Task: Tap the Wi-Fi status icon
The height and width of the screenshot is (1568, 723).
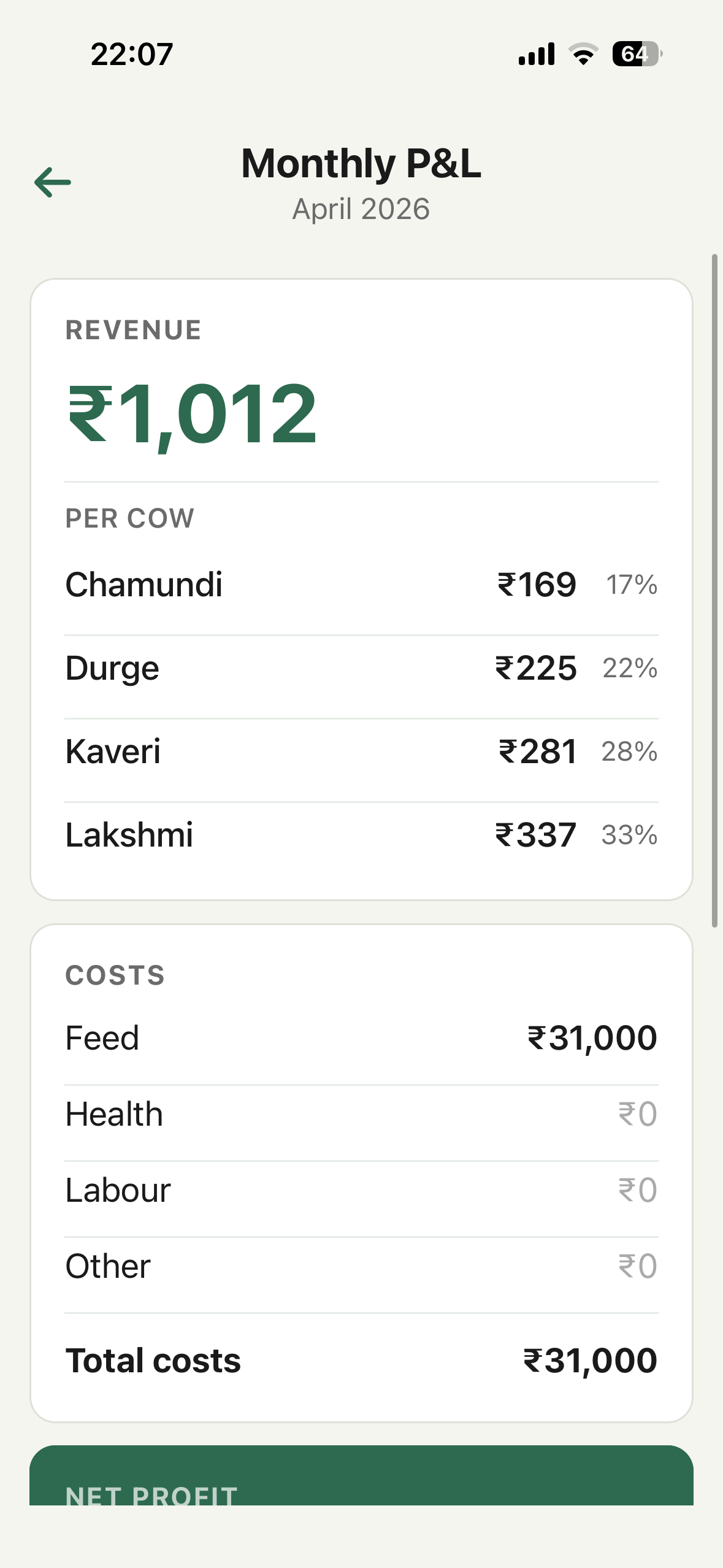Action: [x=583, y=54]
